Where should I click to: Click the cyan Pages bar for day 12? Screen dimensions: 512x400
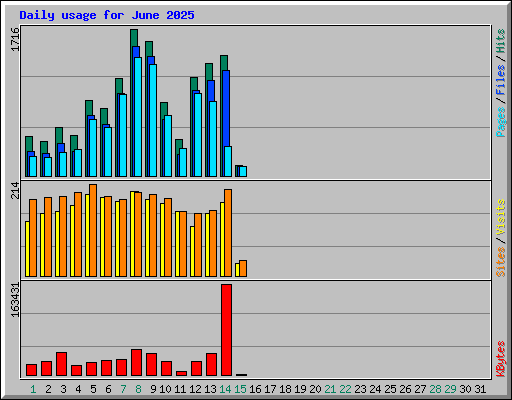click(198, 135)
